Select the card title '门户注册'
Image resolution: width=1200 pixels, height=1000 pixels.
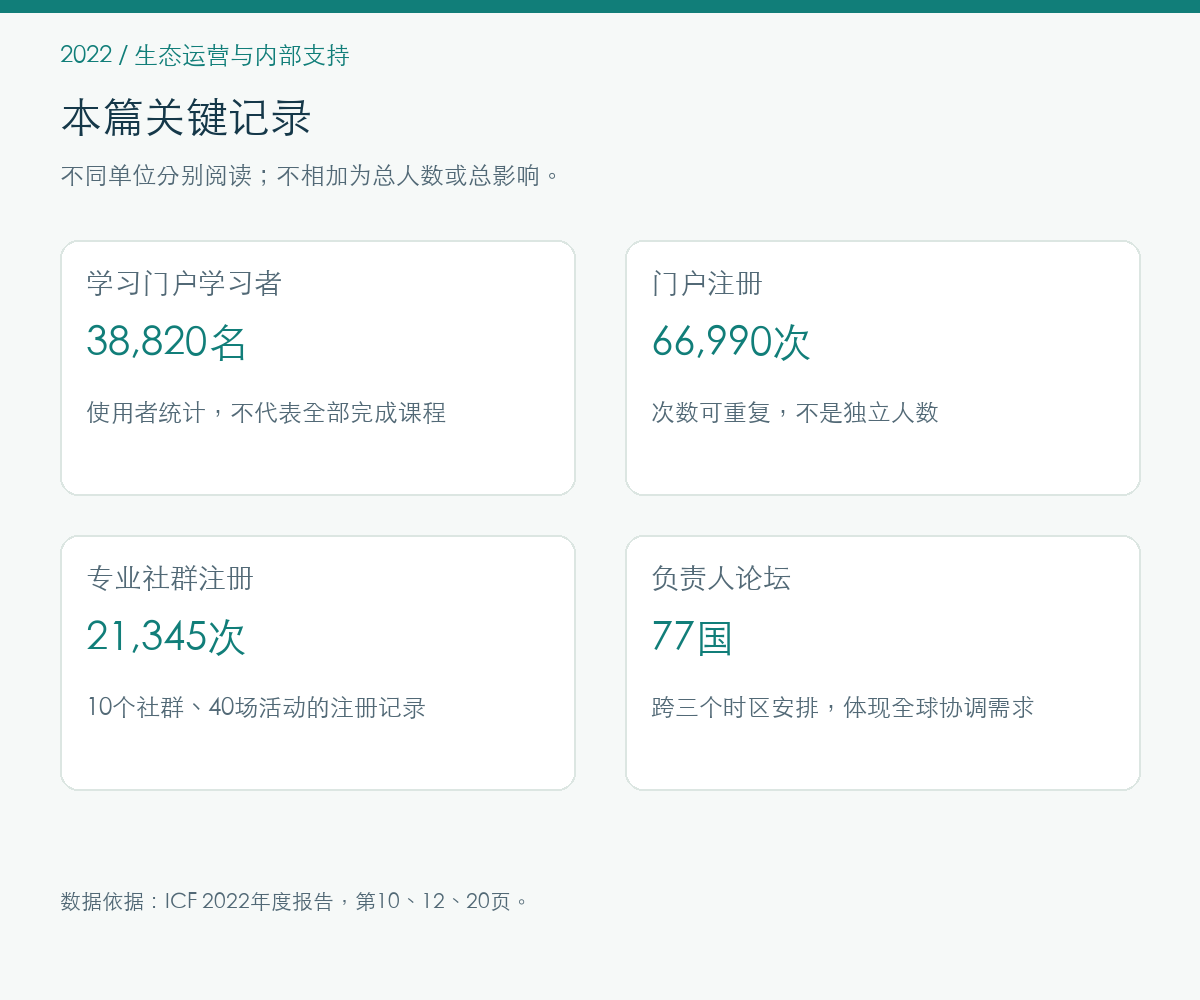(707, 284)
